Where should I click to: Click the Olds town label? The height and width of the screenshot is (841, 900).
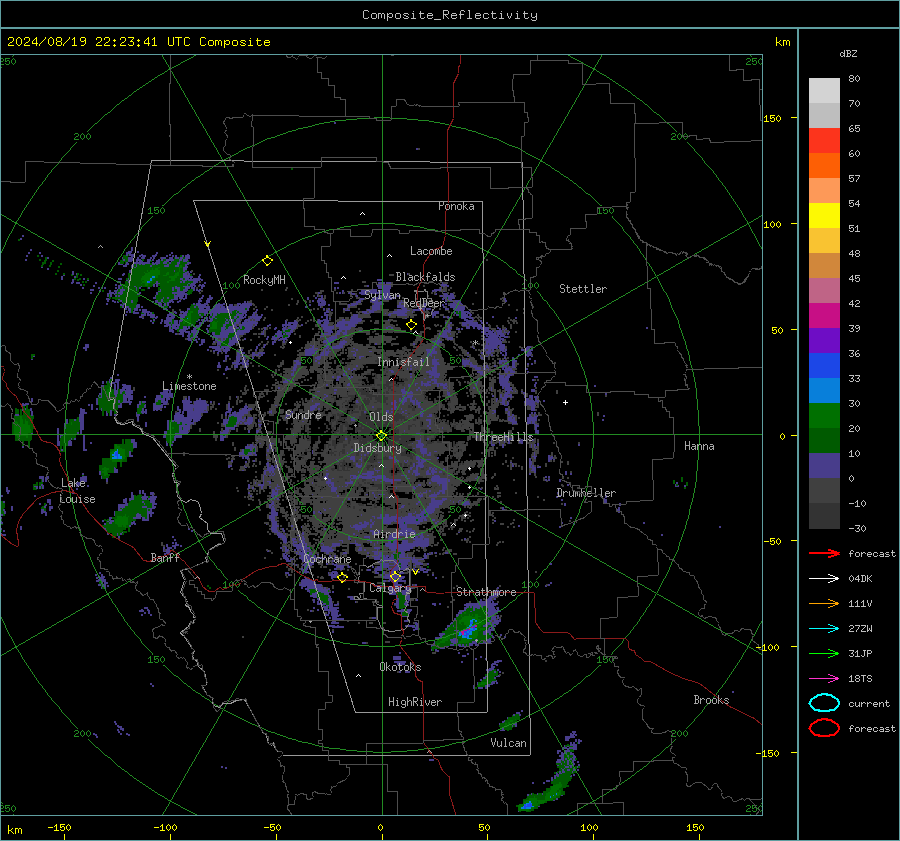pyautogui.click(x=381, y=417)
